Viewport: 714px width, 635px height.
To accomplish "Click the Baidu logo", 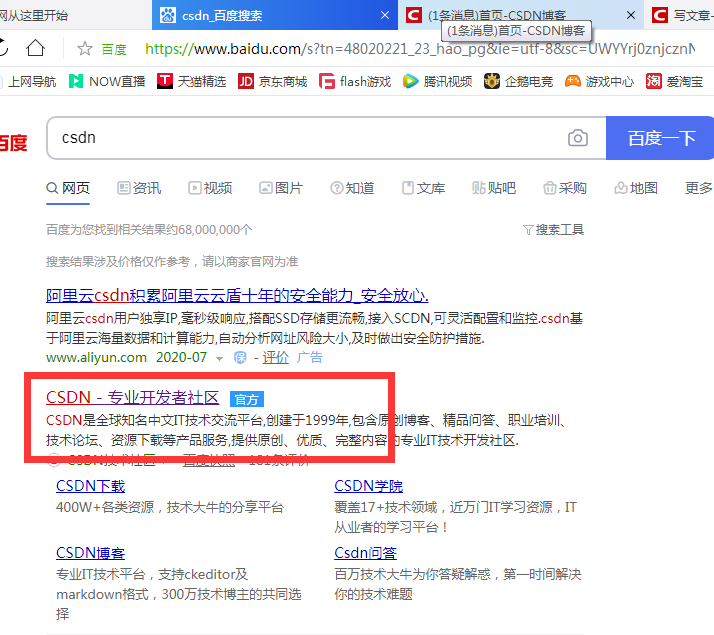I will pos(14,143).
